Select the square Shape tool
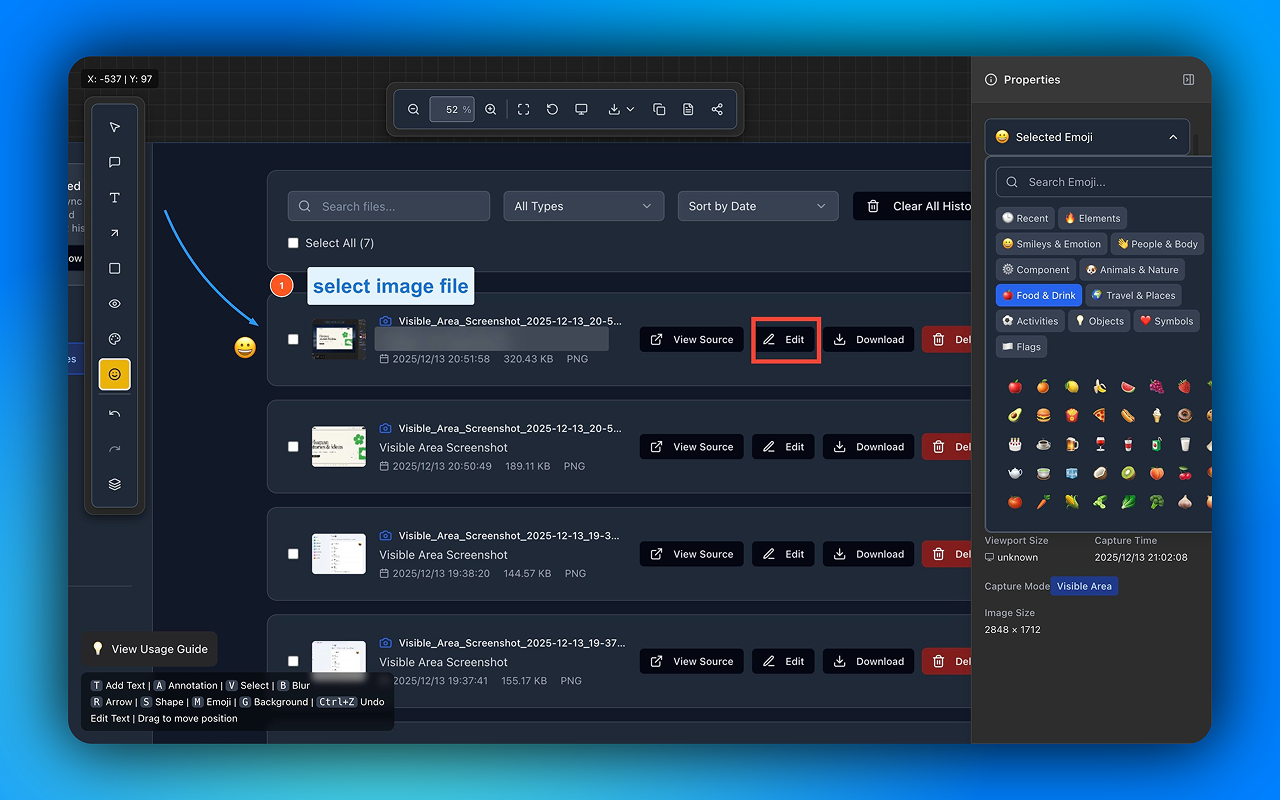Viewport: 1280px width, 800px height. coord(115,268)
